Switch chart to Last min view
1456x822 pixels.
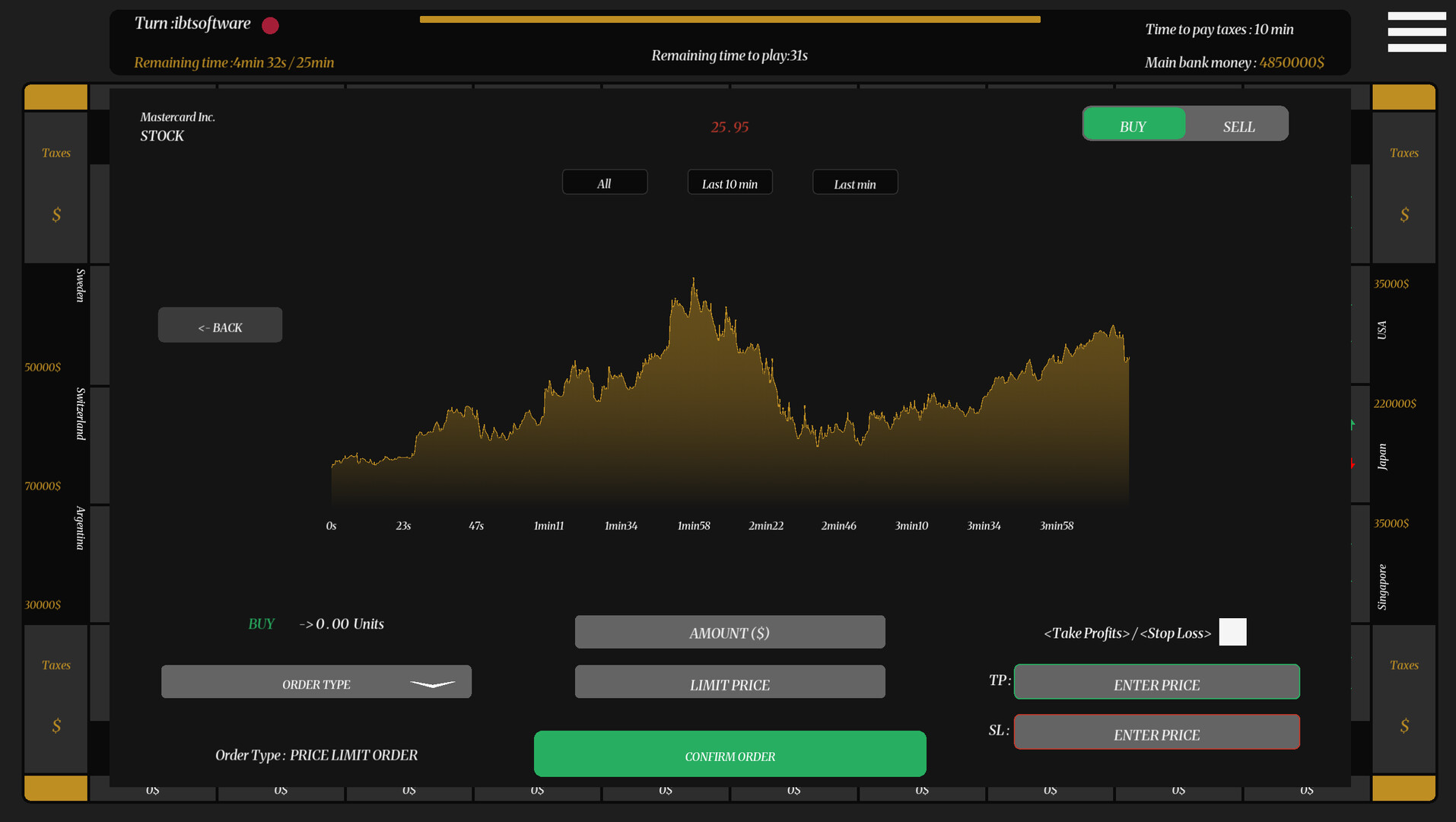(x=854, y=182)
